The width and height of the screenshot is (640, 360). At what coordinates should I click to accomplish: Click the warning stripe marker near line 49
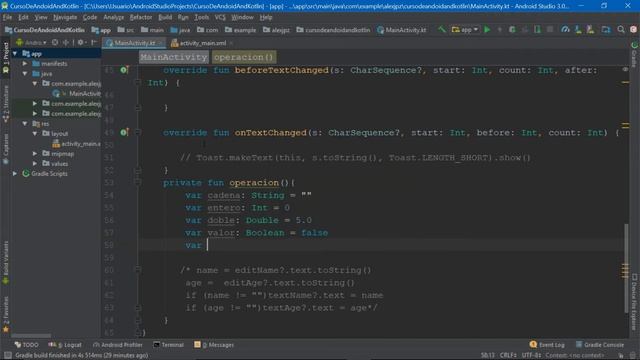click(x=625, y=126)
